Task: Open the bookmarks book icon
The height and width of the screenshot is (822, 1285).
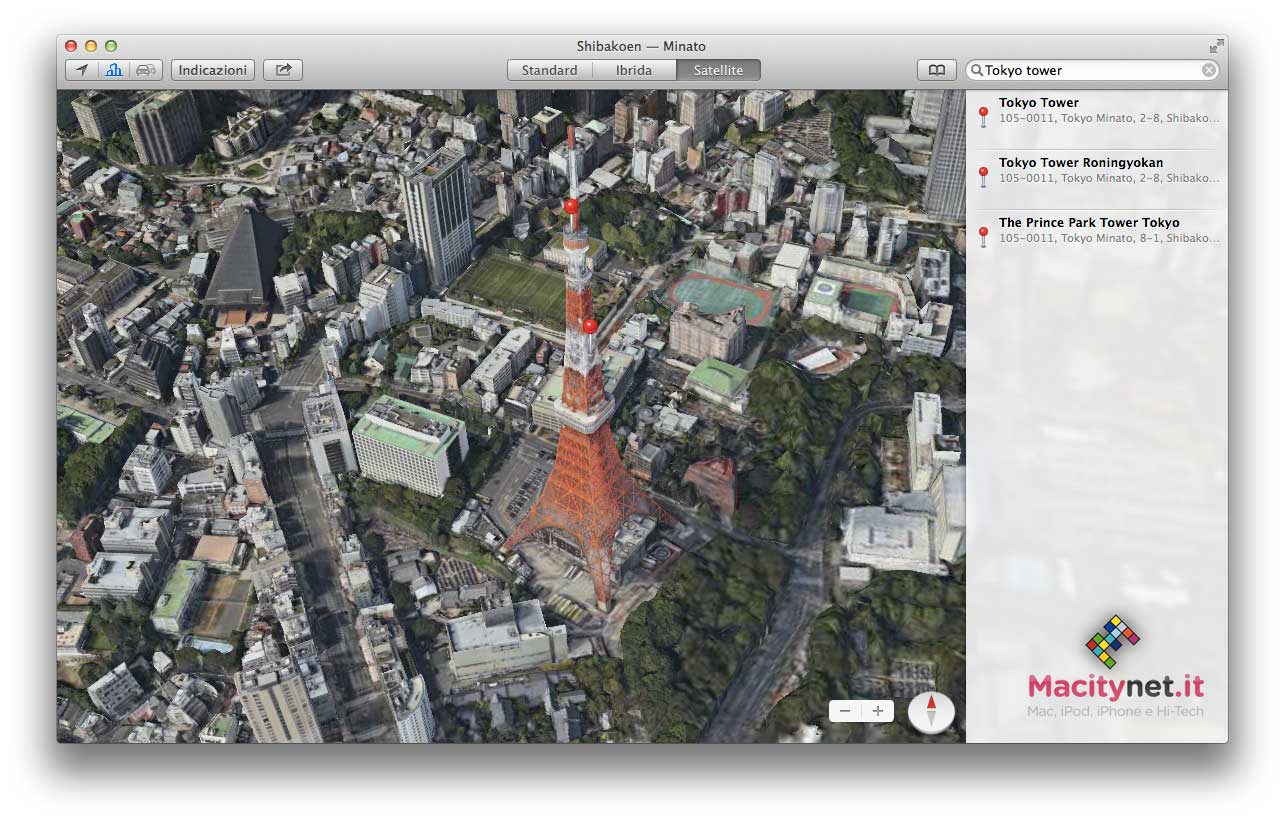Action: 936,70
